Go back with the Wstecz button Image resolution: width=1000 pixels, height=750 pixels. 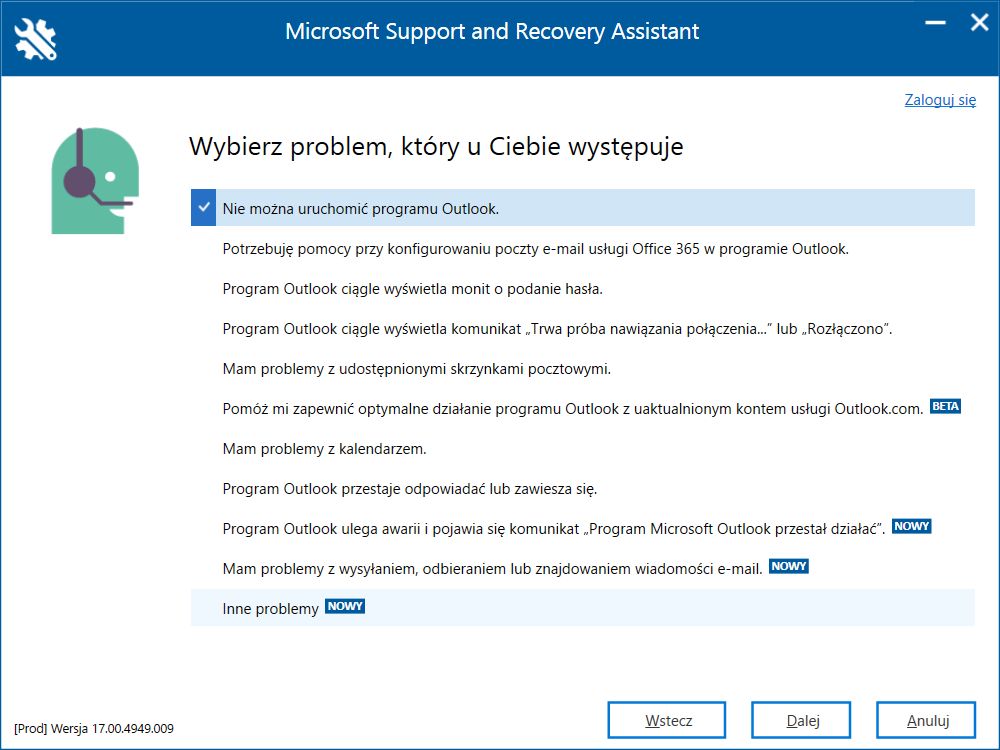tap(666, 720)
